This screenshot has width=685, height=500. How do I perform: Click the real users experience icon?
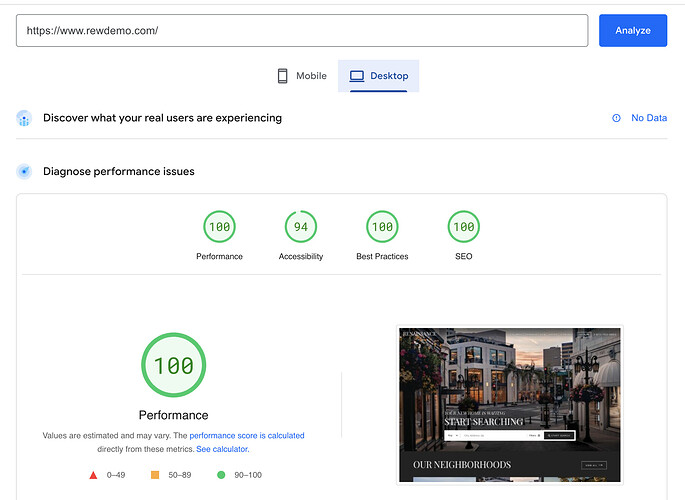(24, 118)
